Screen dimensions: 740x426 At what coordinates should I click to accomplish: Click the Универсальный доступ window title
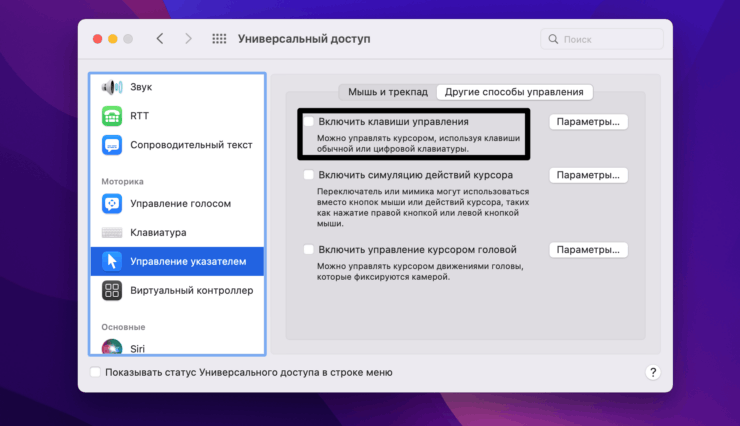pyautogui.click(x=304, y=39)
